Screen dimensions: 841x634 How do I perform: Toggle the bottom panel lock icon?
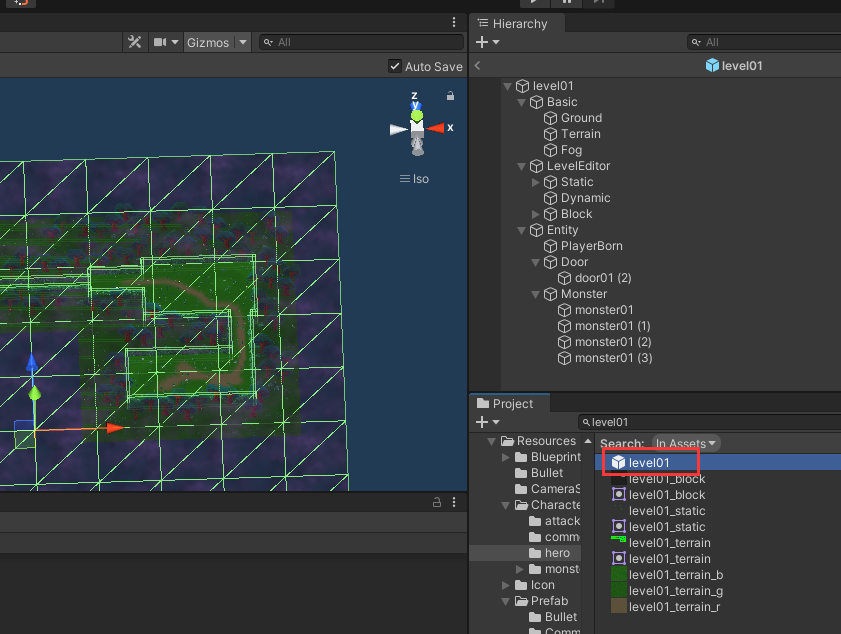pyautogui.click(x=436, y=502)
